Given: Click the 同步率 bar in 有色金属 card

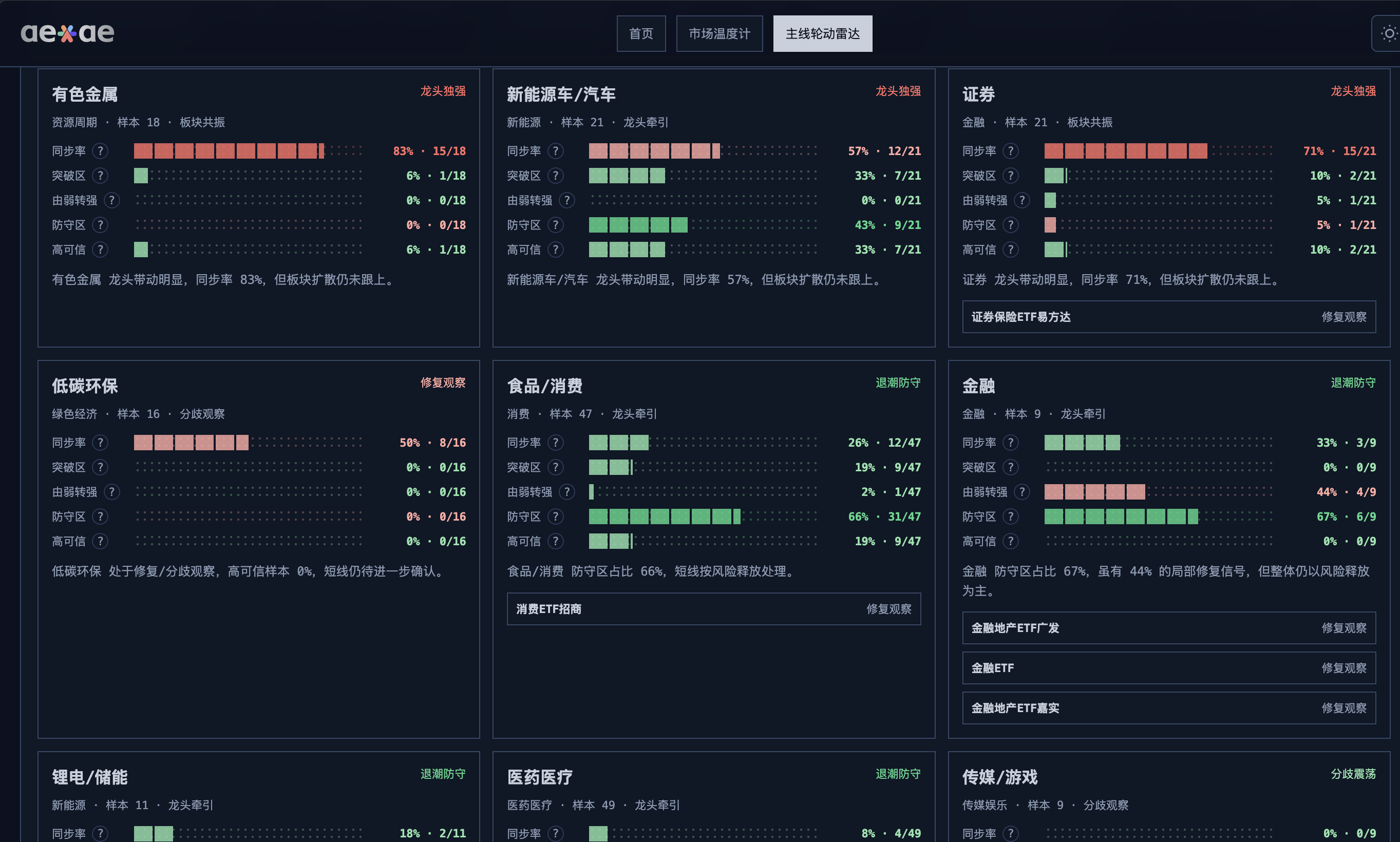Looking at the screenshot, I should 248,151.
